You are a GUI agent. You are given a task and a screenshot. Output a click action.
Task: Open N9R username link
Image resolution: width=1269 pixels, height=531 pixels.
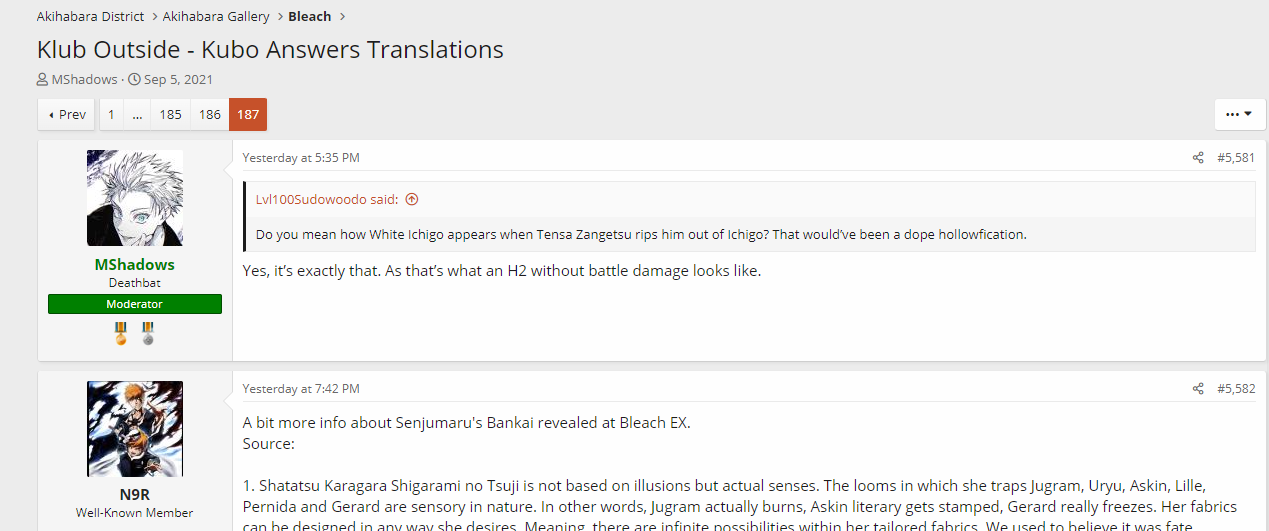click(135, 496)
